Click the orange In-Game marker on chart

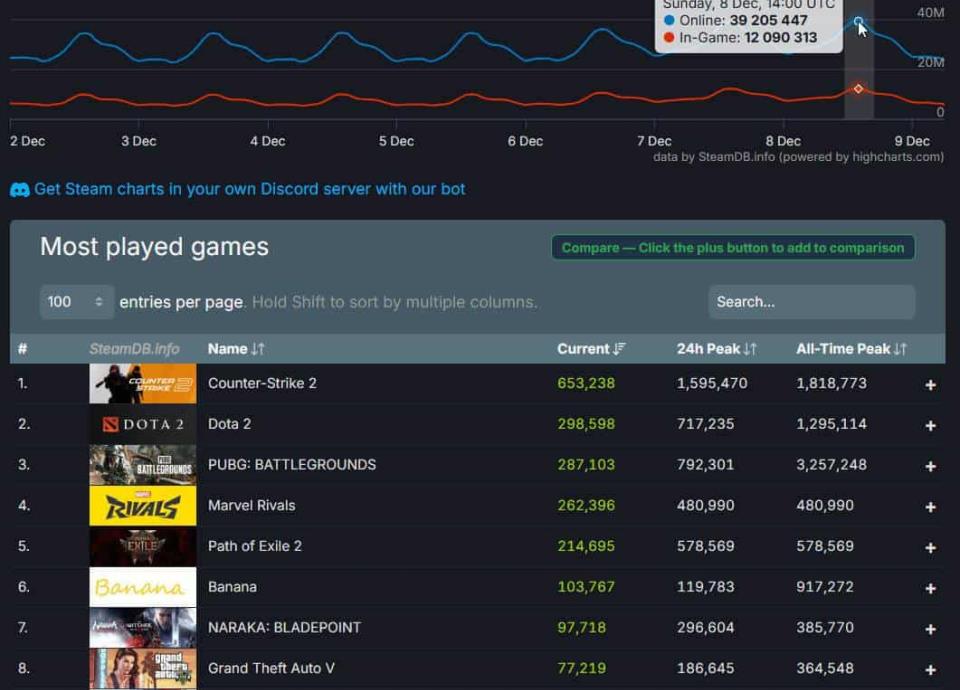[x=858, y=89]
